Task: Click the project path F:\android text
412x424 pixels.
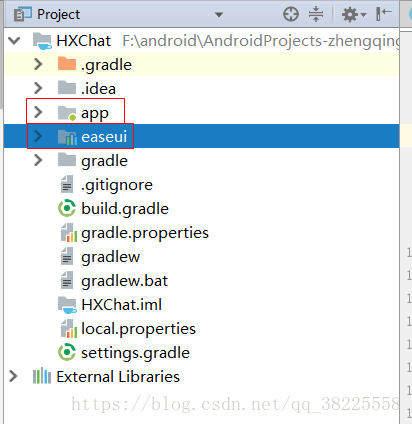Action: pyautogui.click(x=261, y=41)
